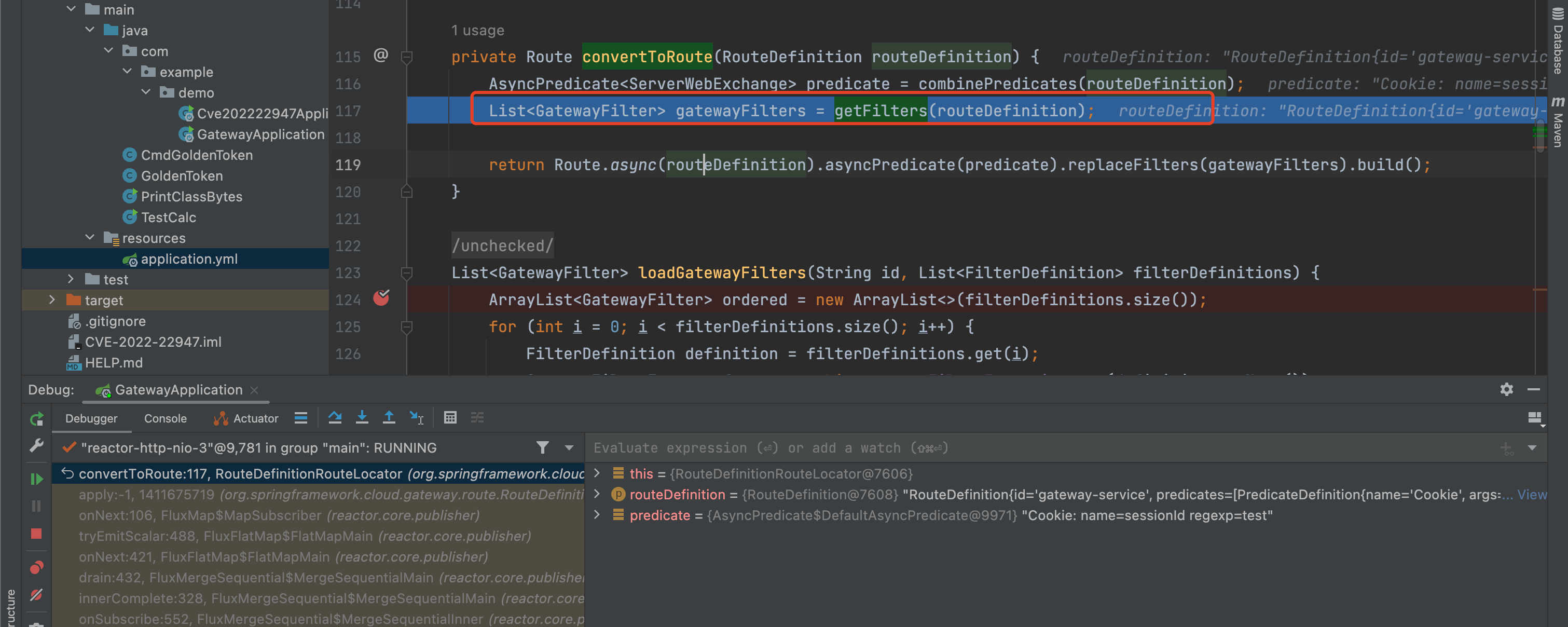This screenshot has height=627, width=1568.
Task: Toggle breakpoint at line 124
Action: point(381,298)
